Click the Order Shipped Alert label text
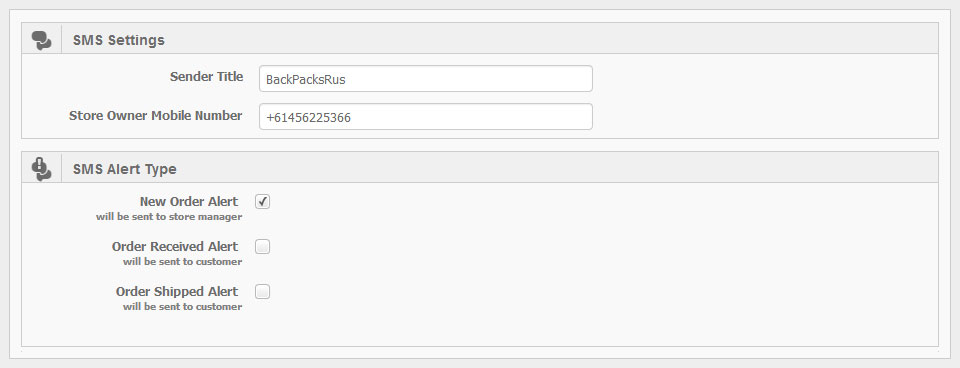960x368 pixels. (177, 291)
